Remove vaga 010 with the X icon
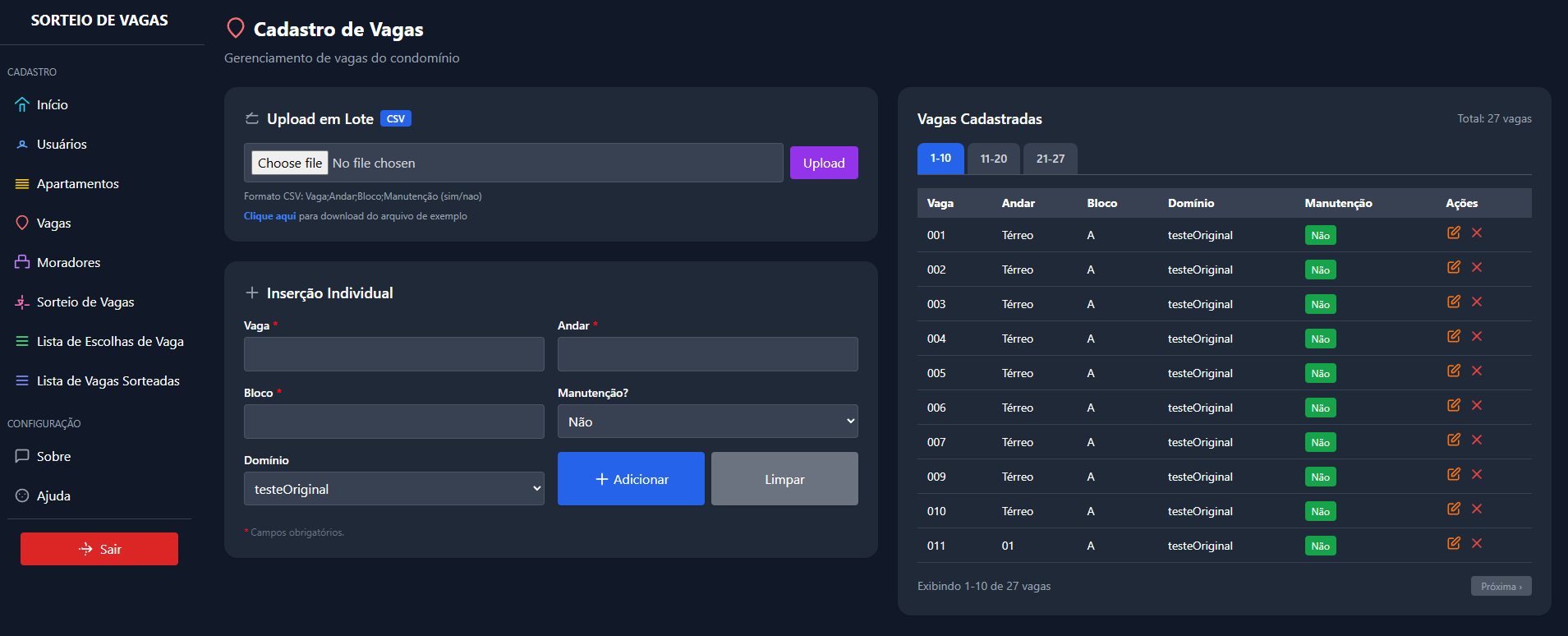 tap(1476, 509)
